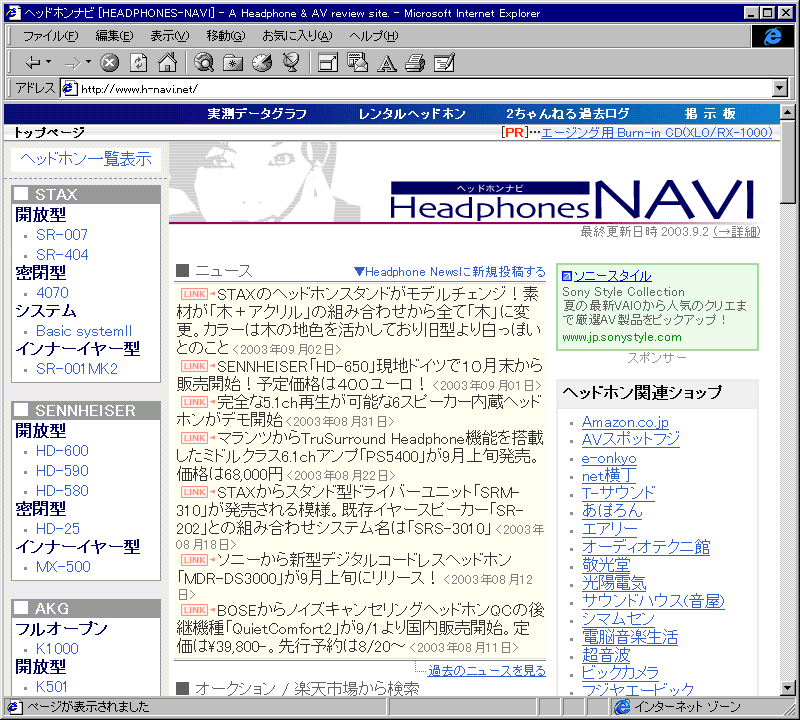Open the Basic systemII sidebar link
This screenshot has height=720, width=800.
[x=84, y=331]
